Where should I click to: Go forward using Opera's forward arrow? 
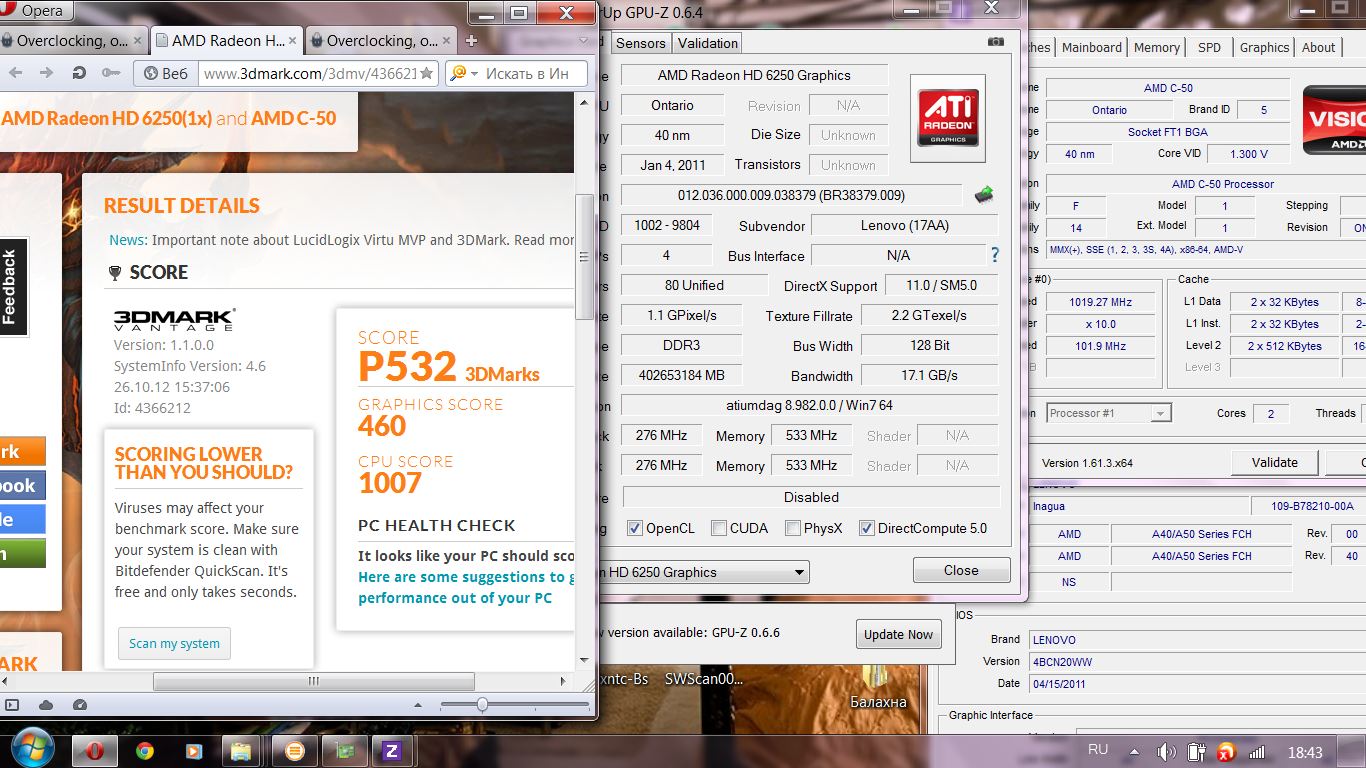(46, 73)
